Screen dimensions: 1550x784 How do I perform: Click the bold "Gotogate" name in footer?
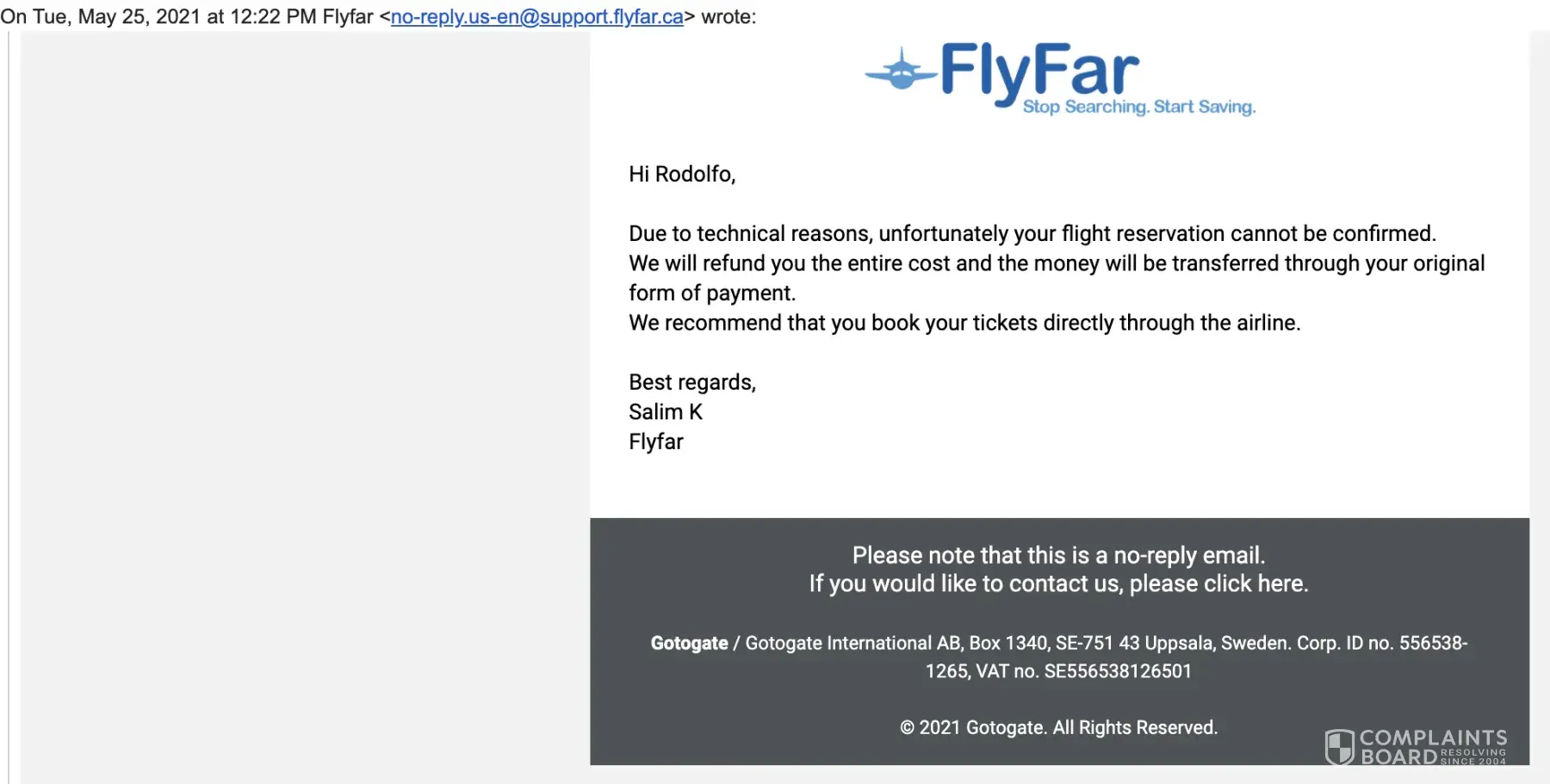[689, 643]
